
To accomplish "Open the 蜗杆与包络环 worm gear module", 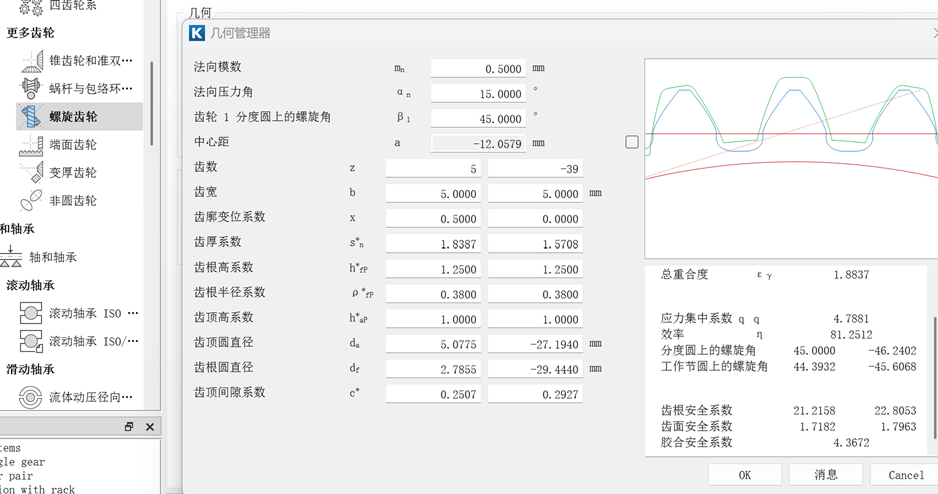I will (31, 88).
